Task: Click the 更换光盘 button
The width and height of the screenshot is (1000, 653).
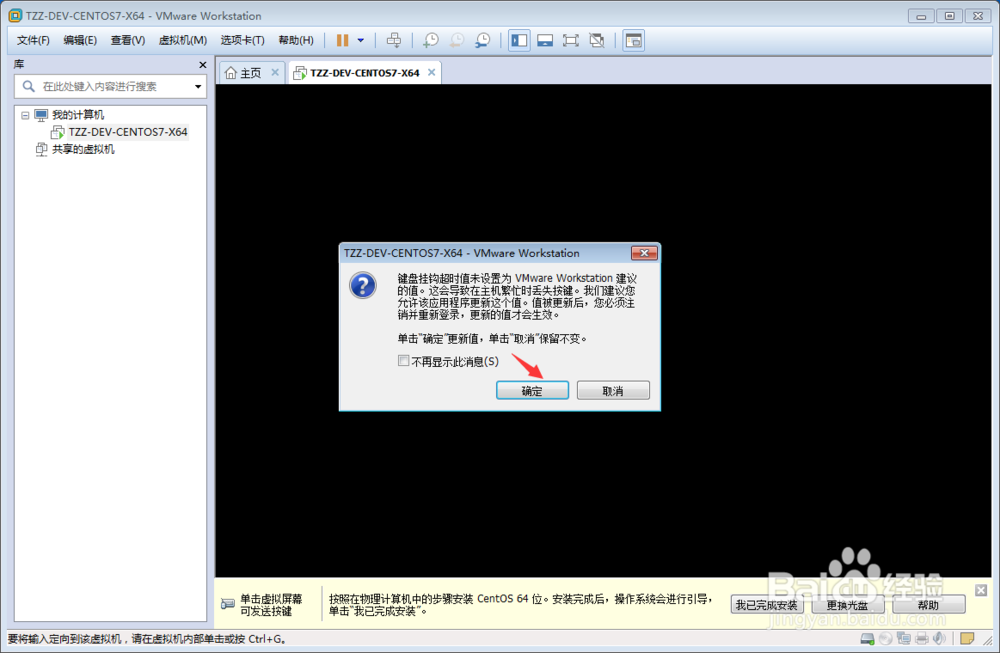Action: pyautogui.click(x=848, y=605)
